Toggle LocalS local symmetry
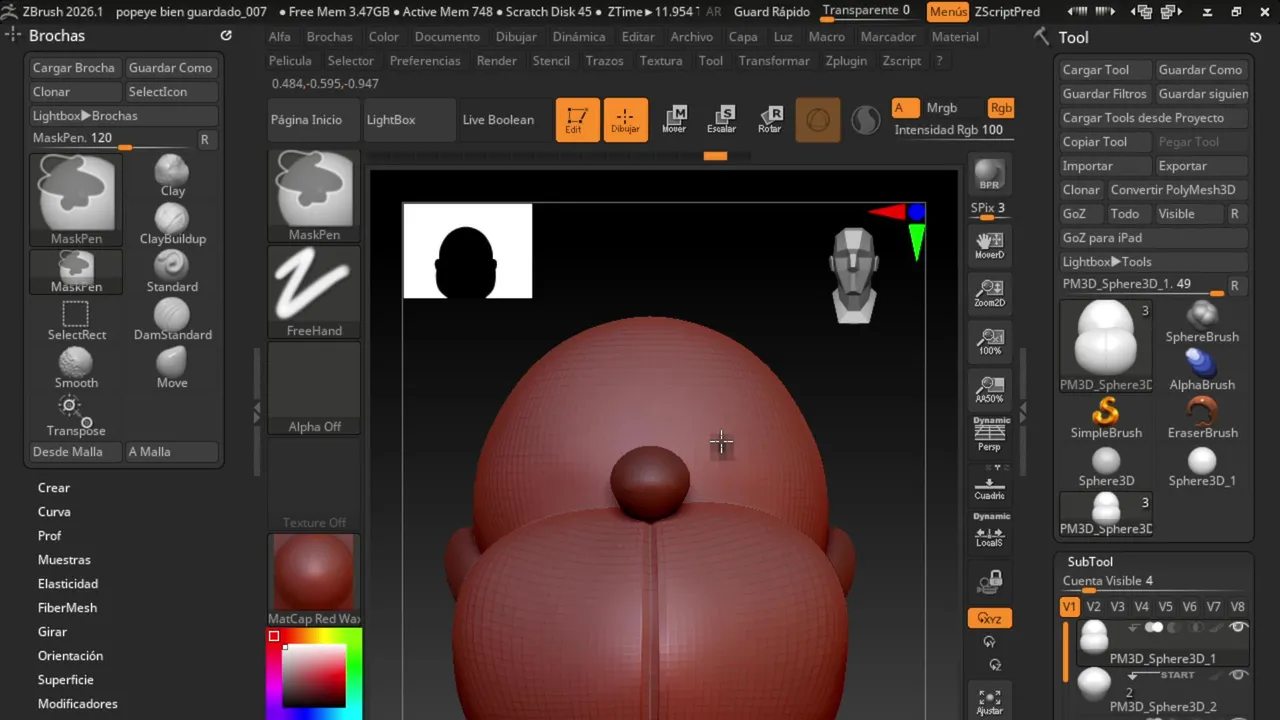Viewport: 1280px width, 720px height. [x=989, y=532]
